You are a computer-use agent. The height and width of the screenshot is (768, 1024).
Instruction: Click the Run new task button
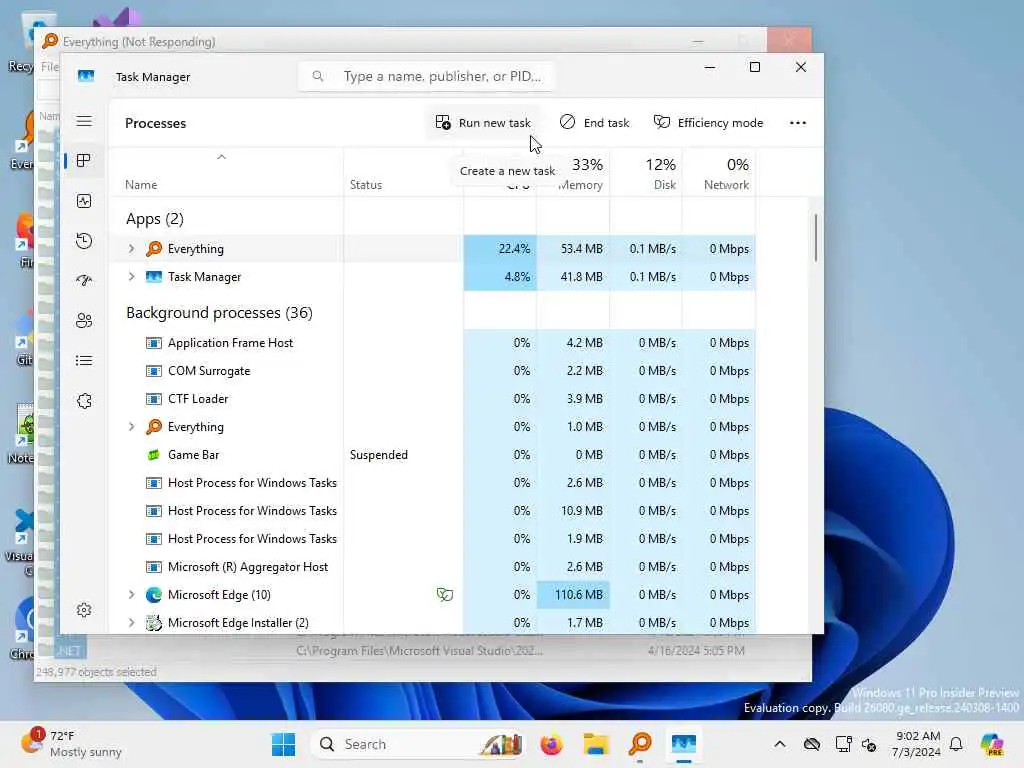483,123
